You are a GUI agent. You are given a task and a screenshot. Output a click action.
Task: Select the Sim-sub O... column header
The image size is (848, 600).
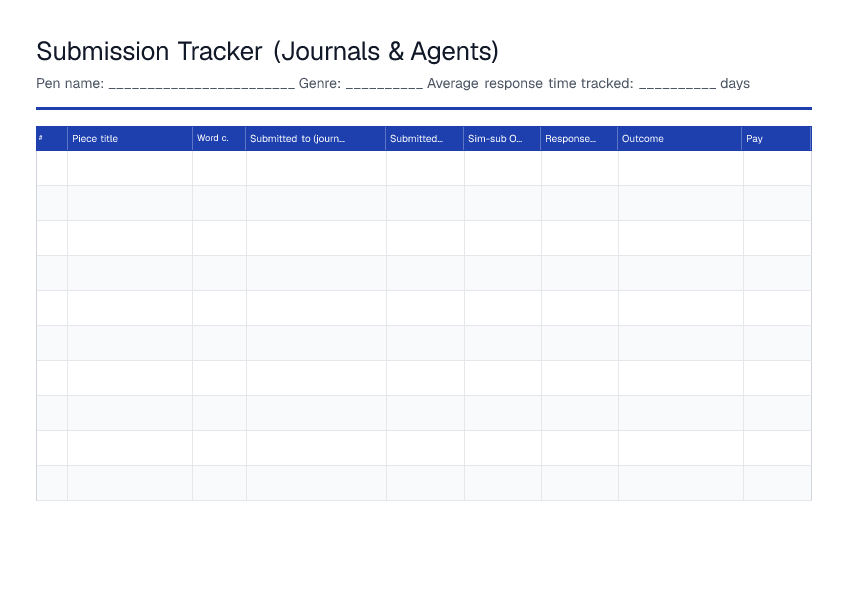[502, 139]
